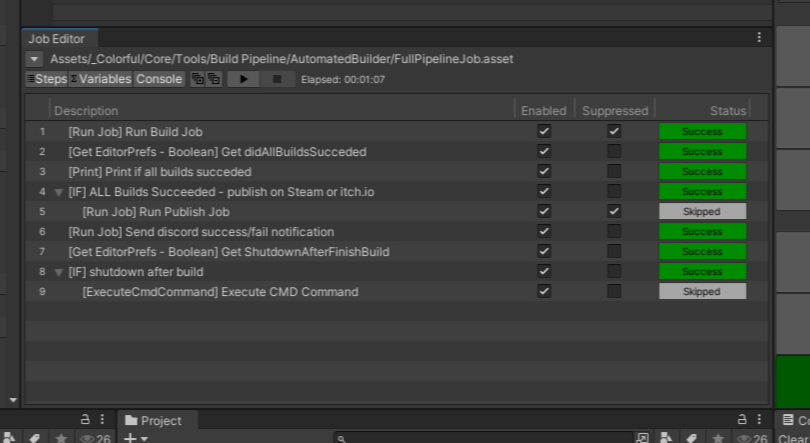Click the favorites star icon at bottom right
Viewport: 810px width, 443px height.
point(718,438)
